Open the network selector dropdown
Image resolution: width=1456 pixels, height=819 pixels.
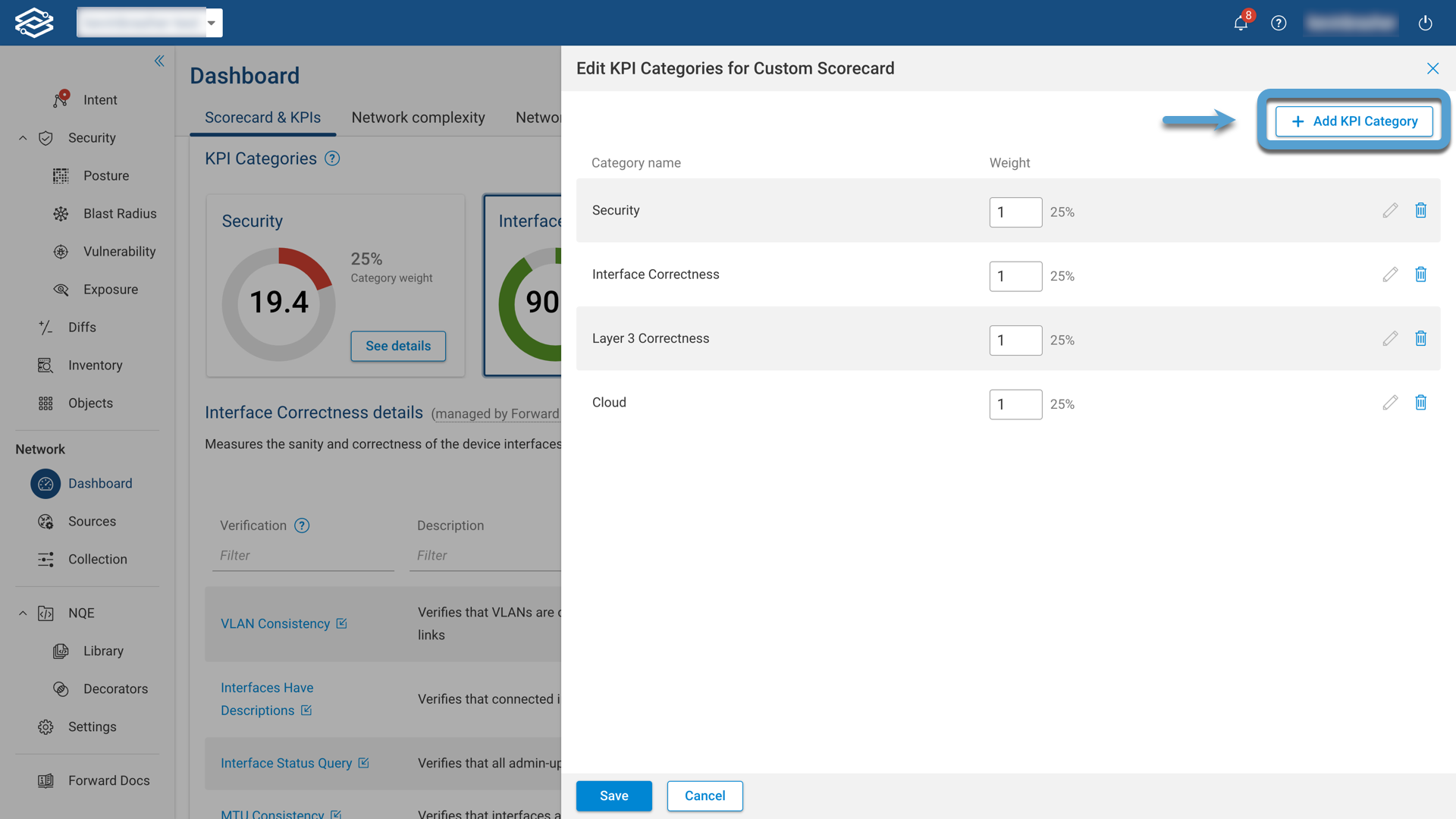point(212,23)
